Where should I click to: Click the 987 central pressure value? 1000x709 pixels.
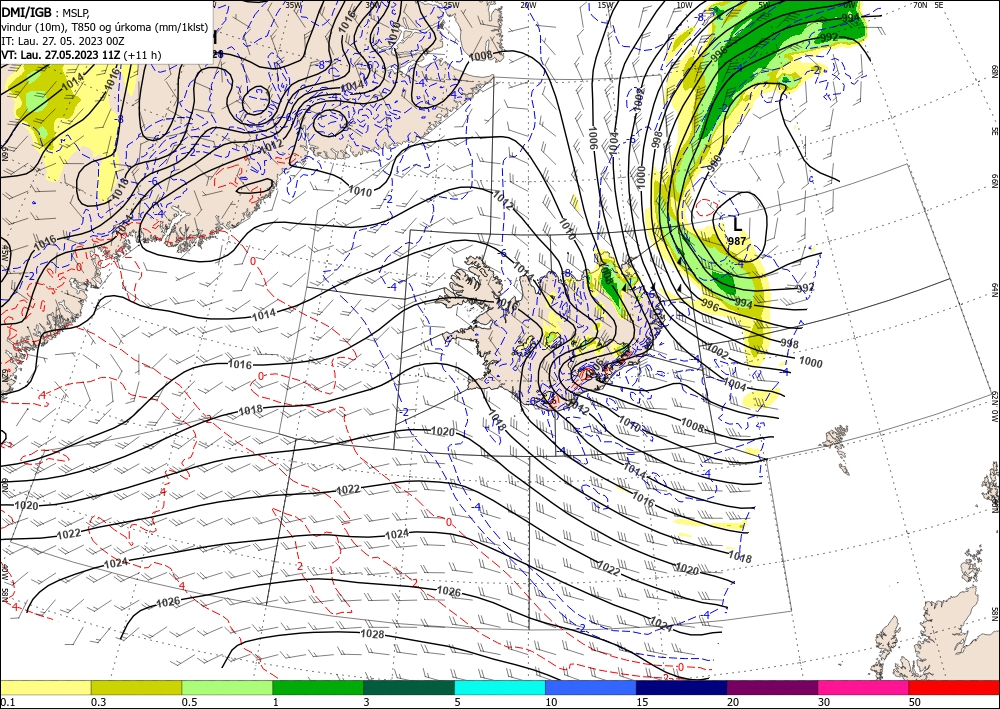tap(737, 241)
